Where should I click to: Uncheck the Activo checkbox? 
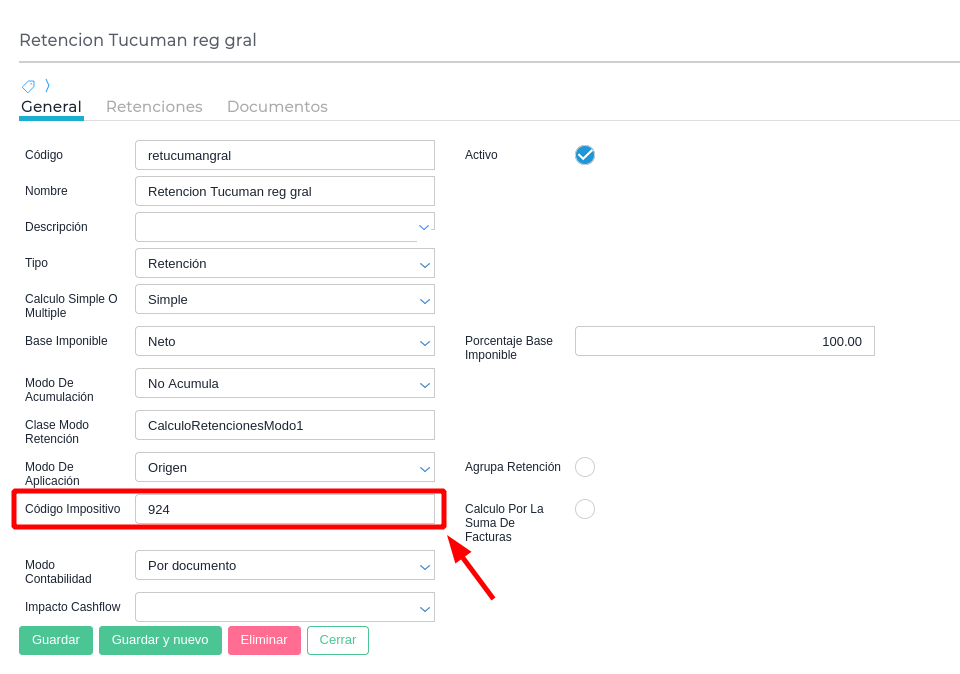pos(585,155)
